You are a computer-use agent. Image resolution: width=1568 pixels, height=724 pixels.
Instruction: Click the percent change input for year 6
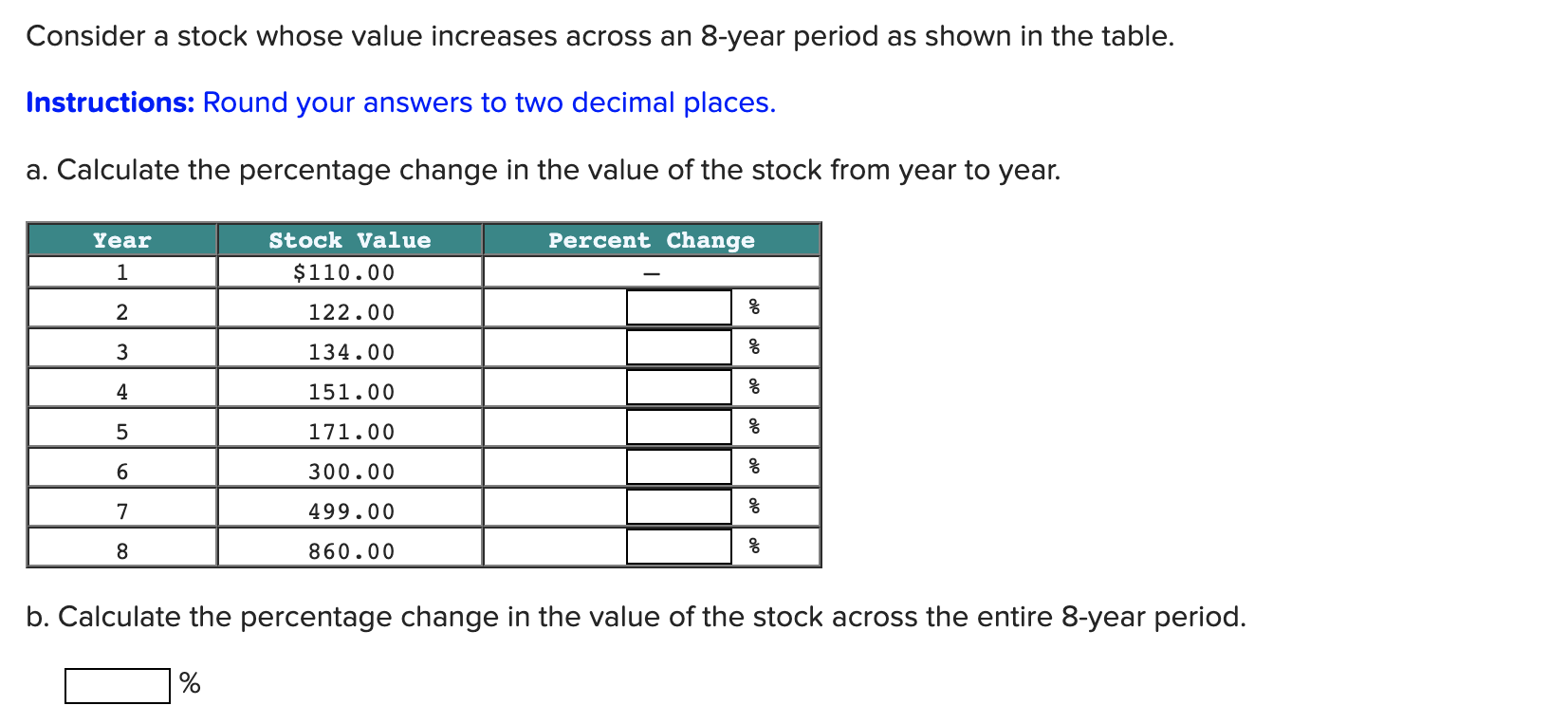[x=677, y=465]
